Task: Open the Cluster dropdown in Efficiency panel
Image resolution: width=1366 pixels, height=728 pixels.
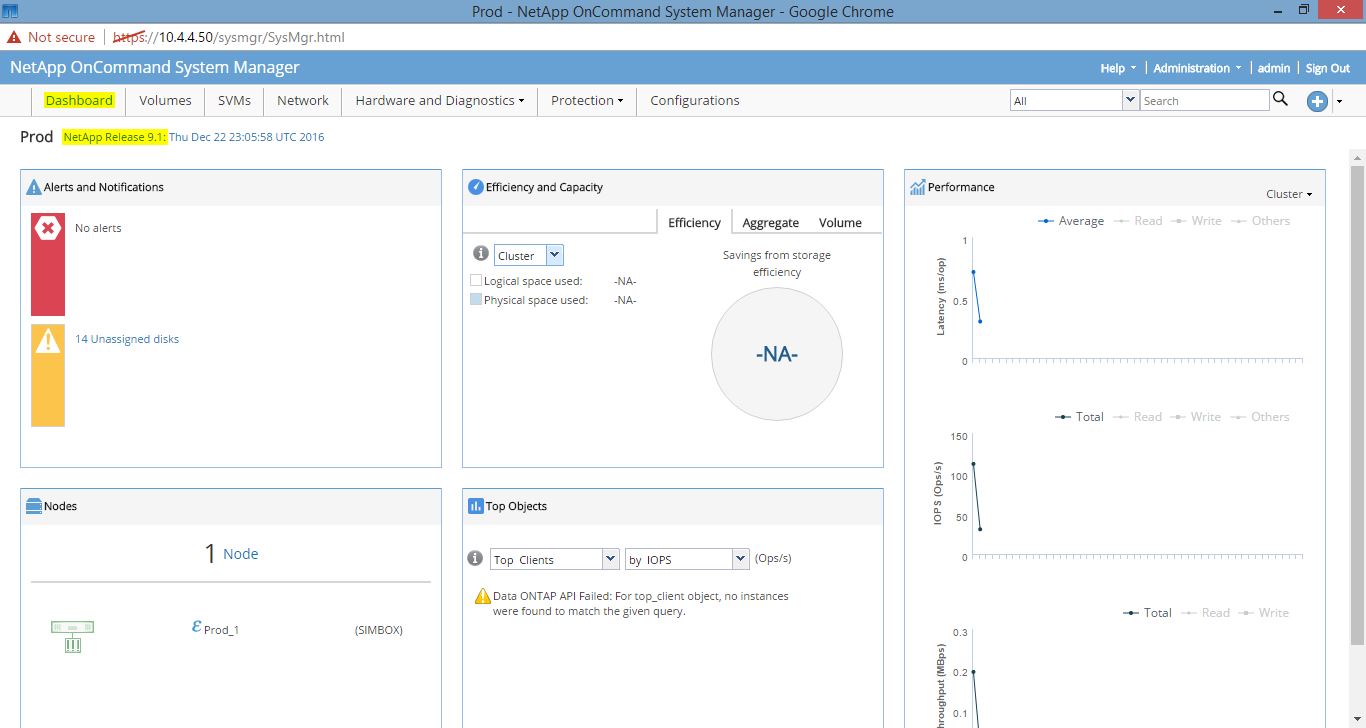Action: coord(556,254)
